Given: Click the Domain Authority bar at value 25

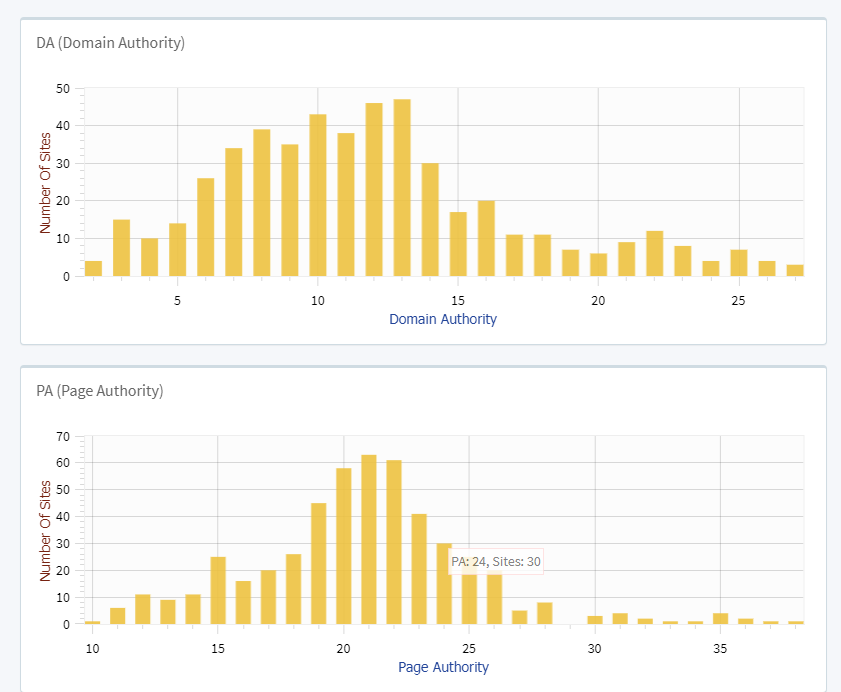Looking at the screenshot, I should click(x=739, y=263).
